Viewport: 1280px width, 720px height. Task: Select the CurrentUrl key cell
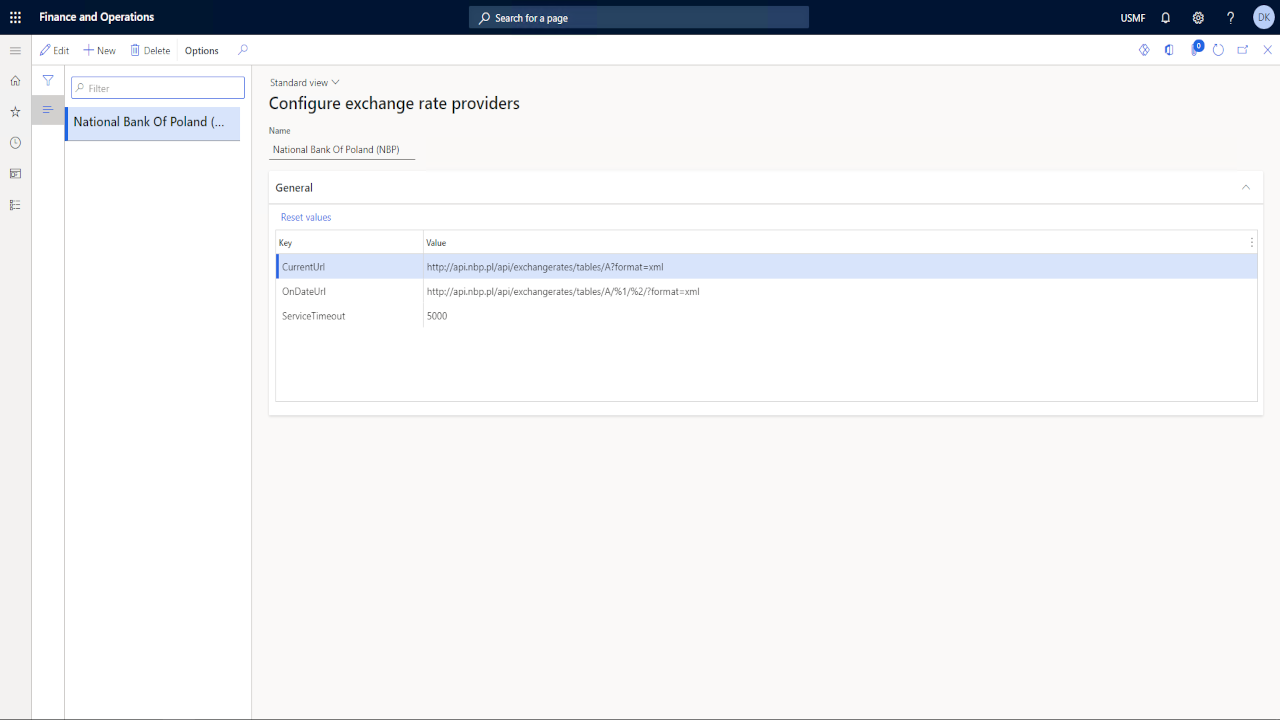[x=350, y=267]
